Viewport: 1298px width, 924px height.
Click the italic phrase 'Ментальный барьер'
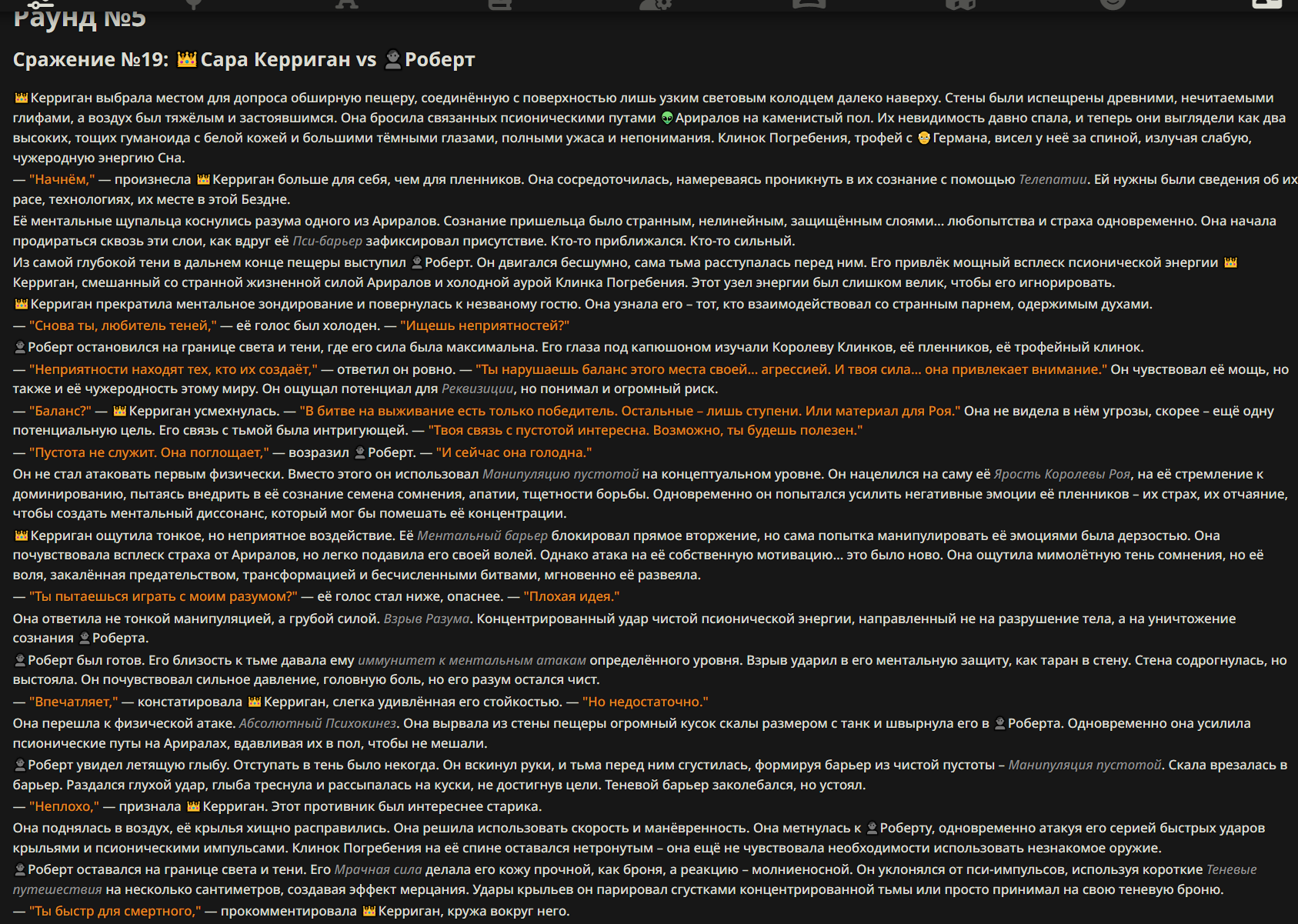482,535
